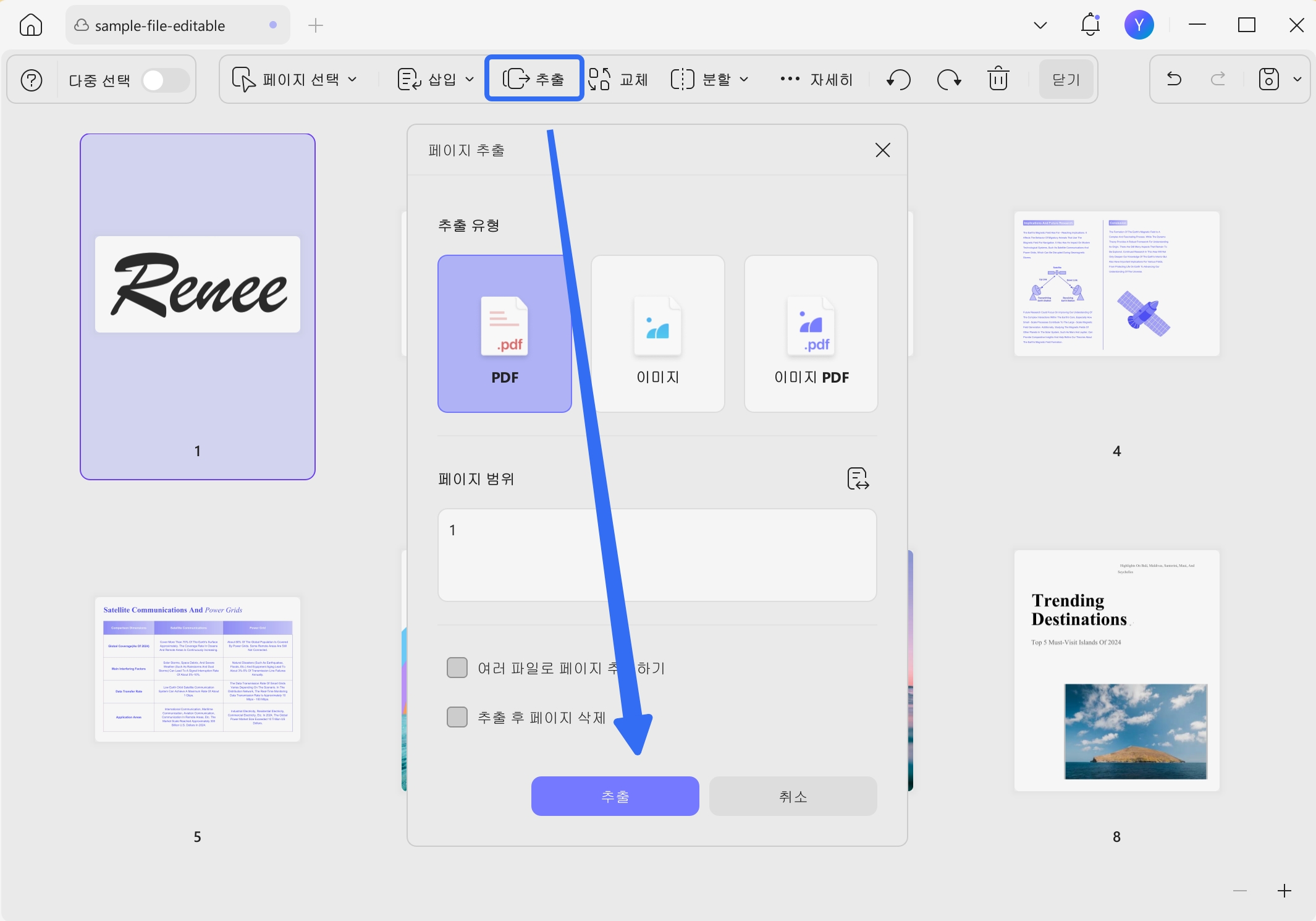Image resolution: width=1316 pixels, height=921 pixels.
Task: Click the 교체 toolbar button
Action: coord(618,80)
